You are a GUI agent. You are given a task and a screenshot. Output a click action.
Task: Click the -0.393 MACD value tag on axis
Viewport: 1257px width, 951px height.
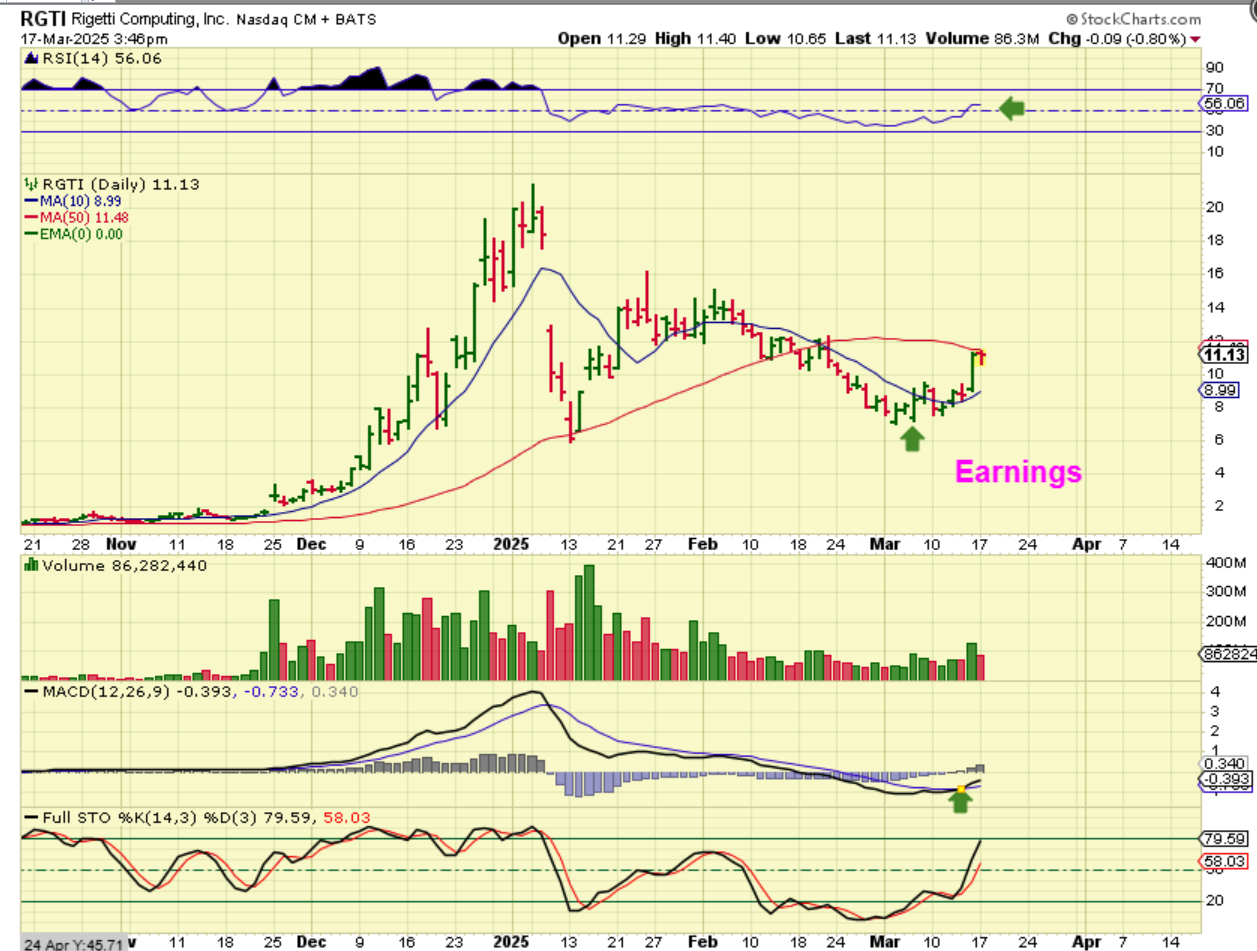1224,780
